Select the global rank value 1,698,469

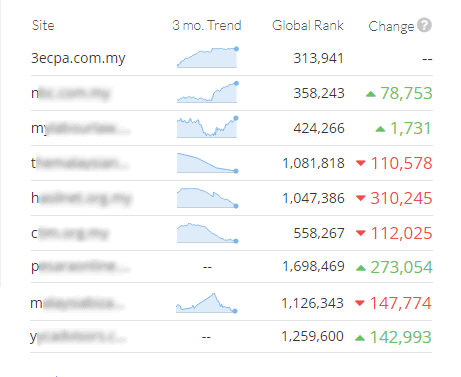(x=313, y=267)
